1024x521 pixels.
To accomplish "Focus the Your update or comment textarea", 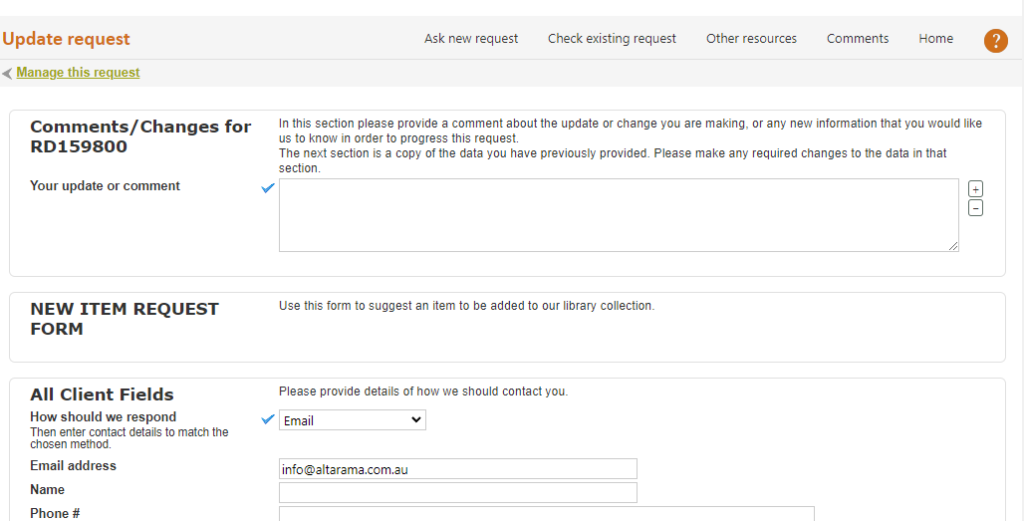I will pos(618,215).
